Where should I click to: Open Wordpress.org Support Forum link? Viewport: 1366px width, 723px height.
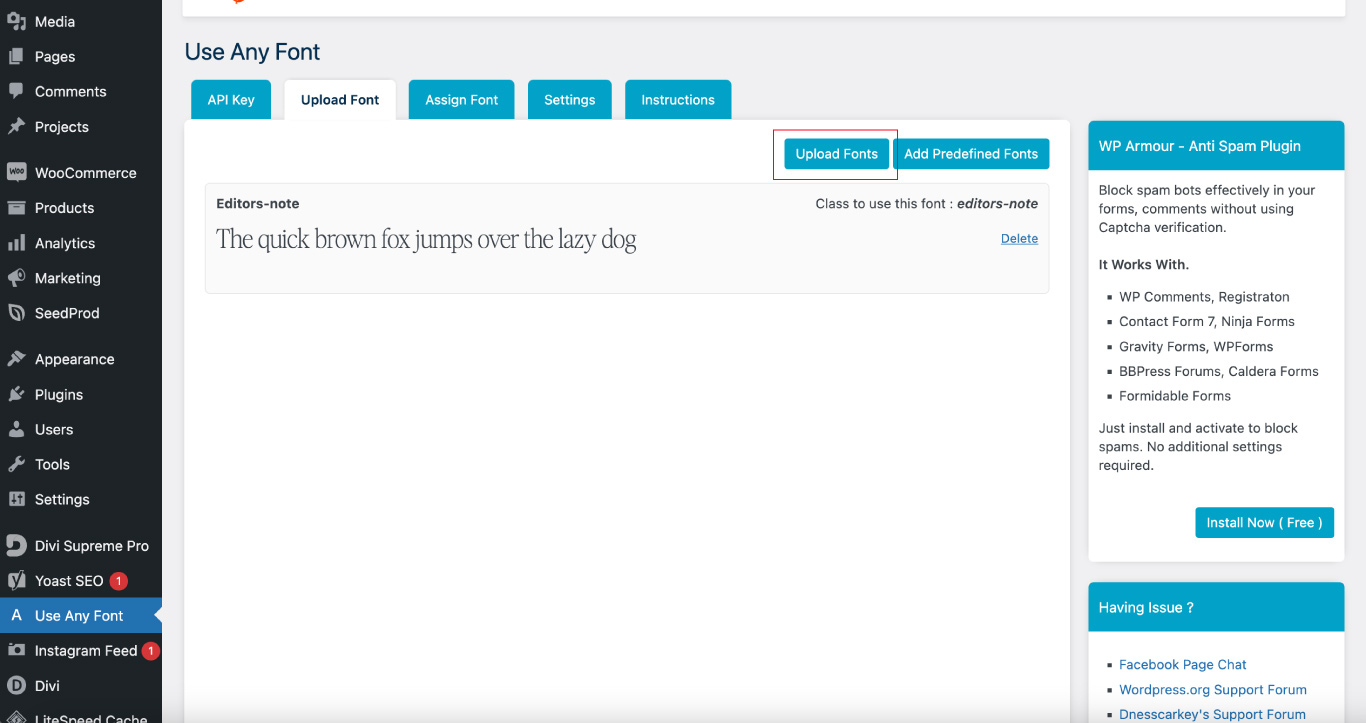1213,689
